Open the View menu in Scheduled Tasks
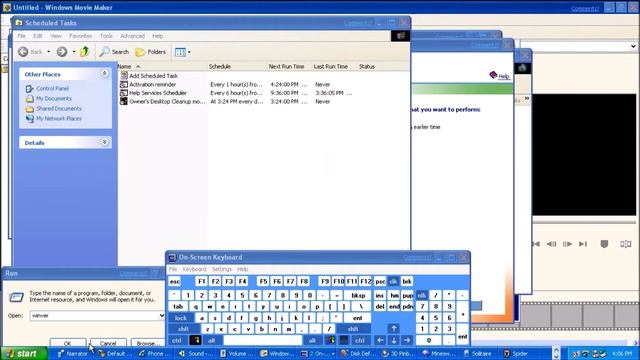640x360 pixels. (x=56, y=36)
